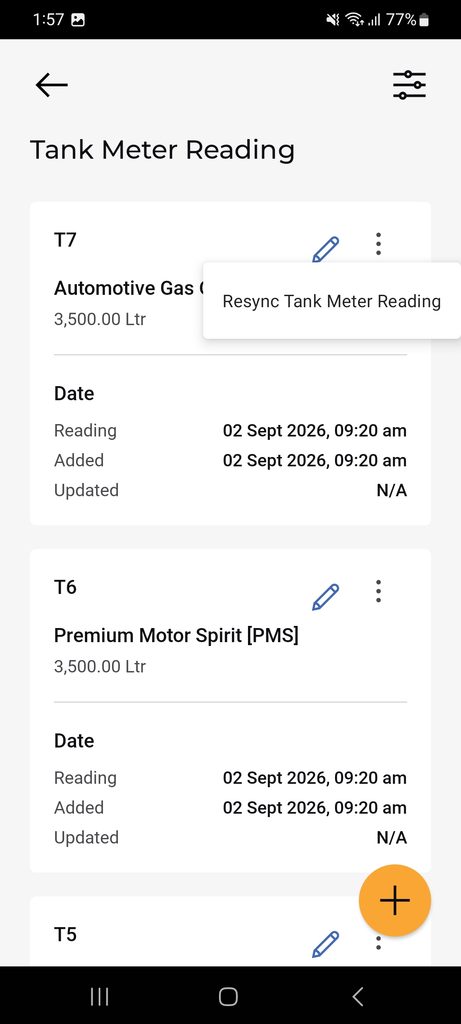461x1024 pixels.
Task: Open the filter sliders icon
Action: 409,85
